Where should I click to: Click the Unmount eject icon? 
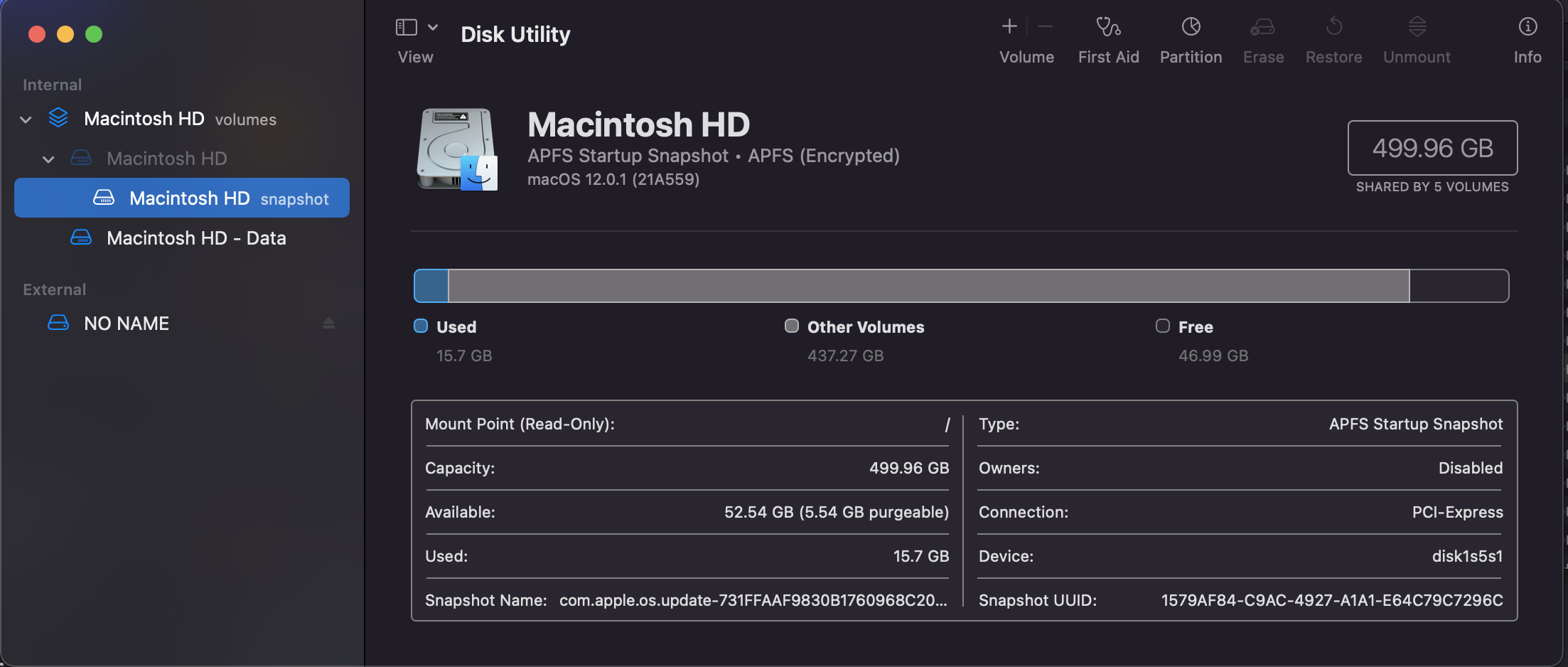tap(1417, 26)
